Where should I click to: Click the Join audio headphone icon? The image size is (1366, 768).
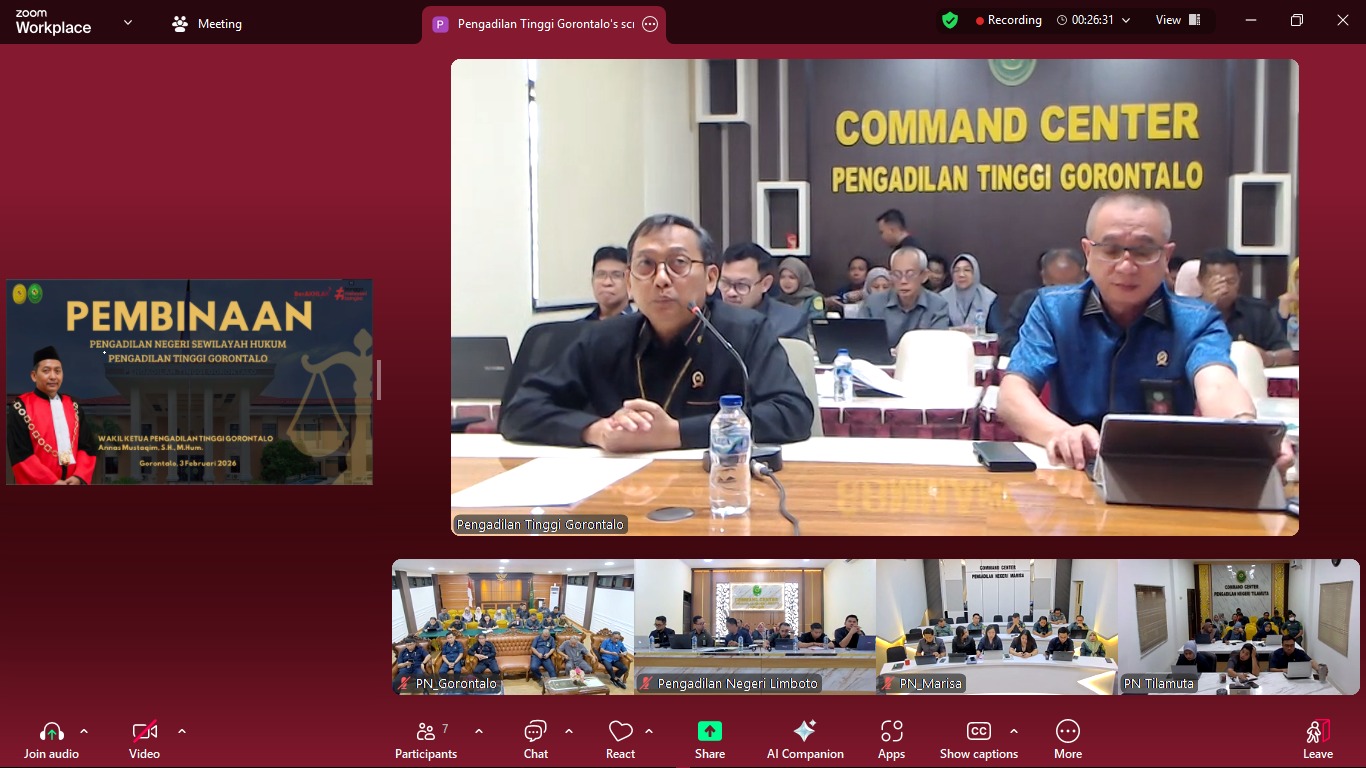51,732
